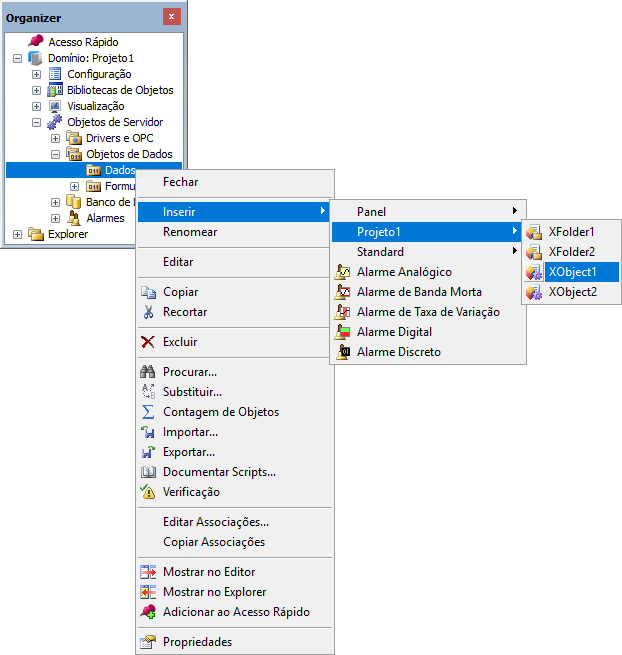Image resolution: width=622 pixels, height=655 pixels.
Task: Click the Banco de Dados cylinder icon
Action: 74,202
